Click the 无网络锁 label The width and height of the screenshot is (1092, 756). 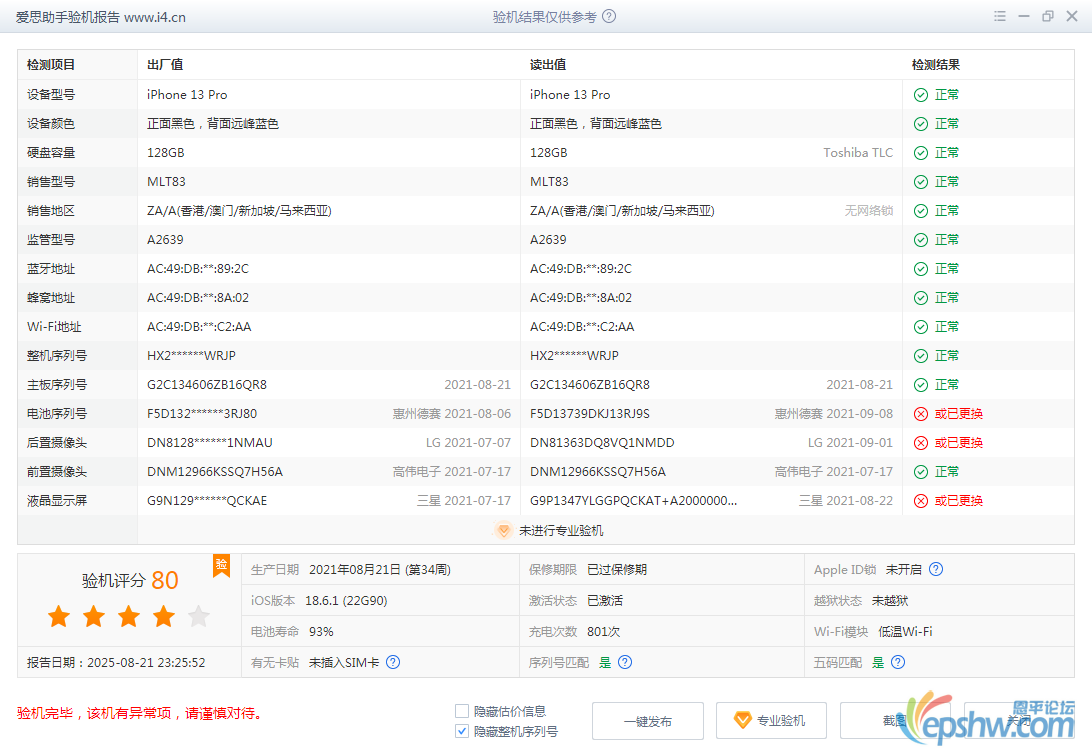869,210
